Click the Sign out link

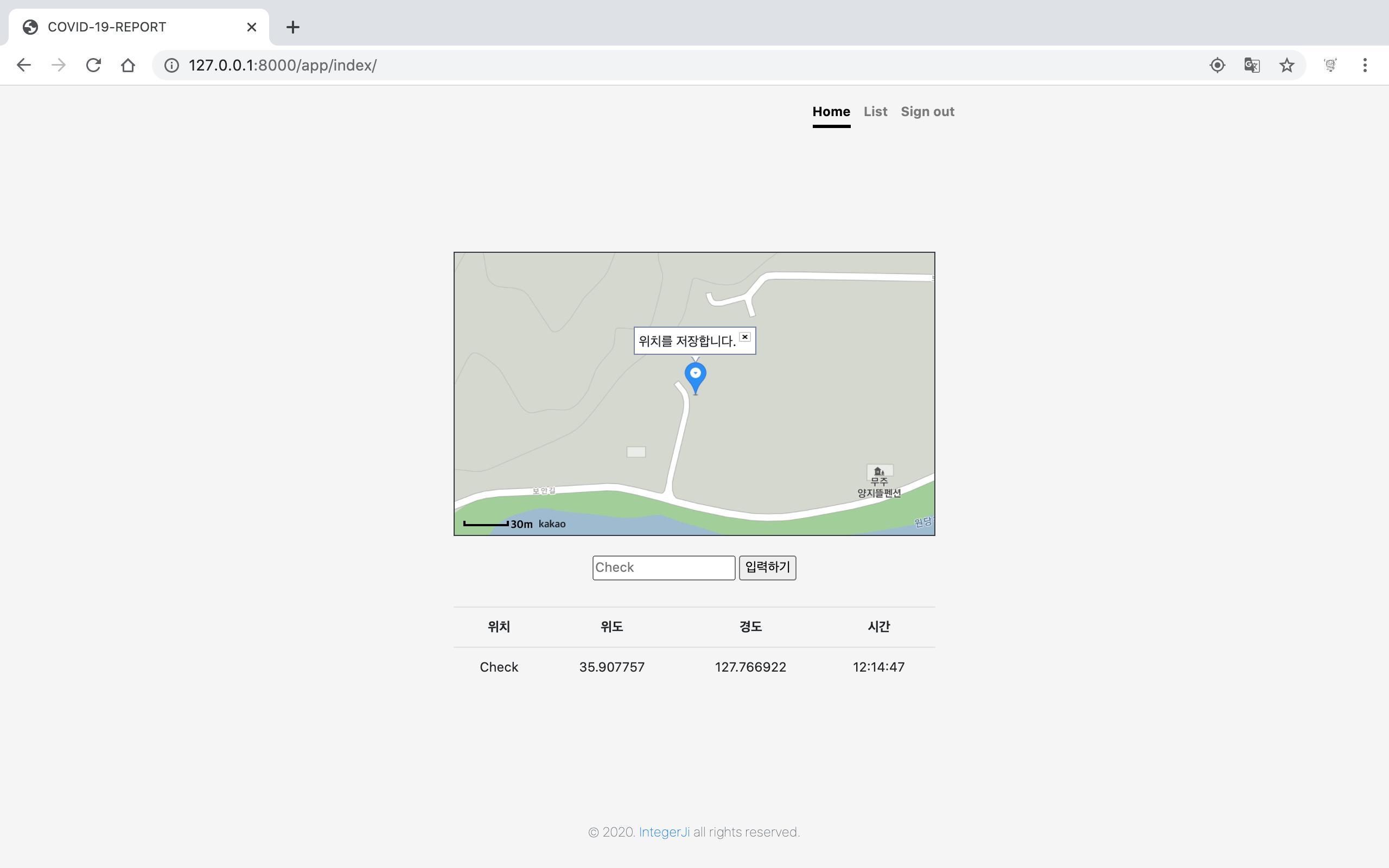click(x=927, y=111)
